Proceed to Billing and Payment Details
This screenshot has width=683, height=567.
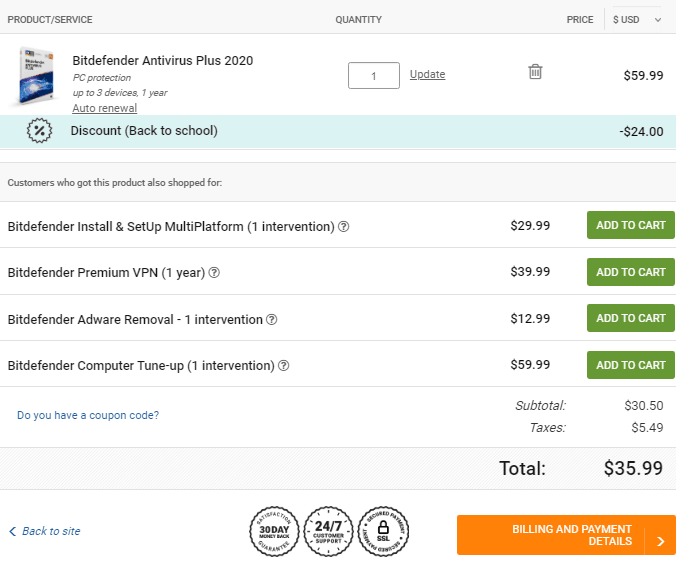pos(566,535)
